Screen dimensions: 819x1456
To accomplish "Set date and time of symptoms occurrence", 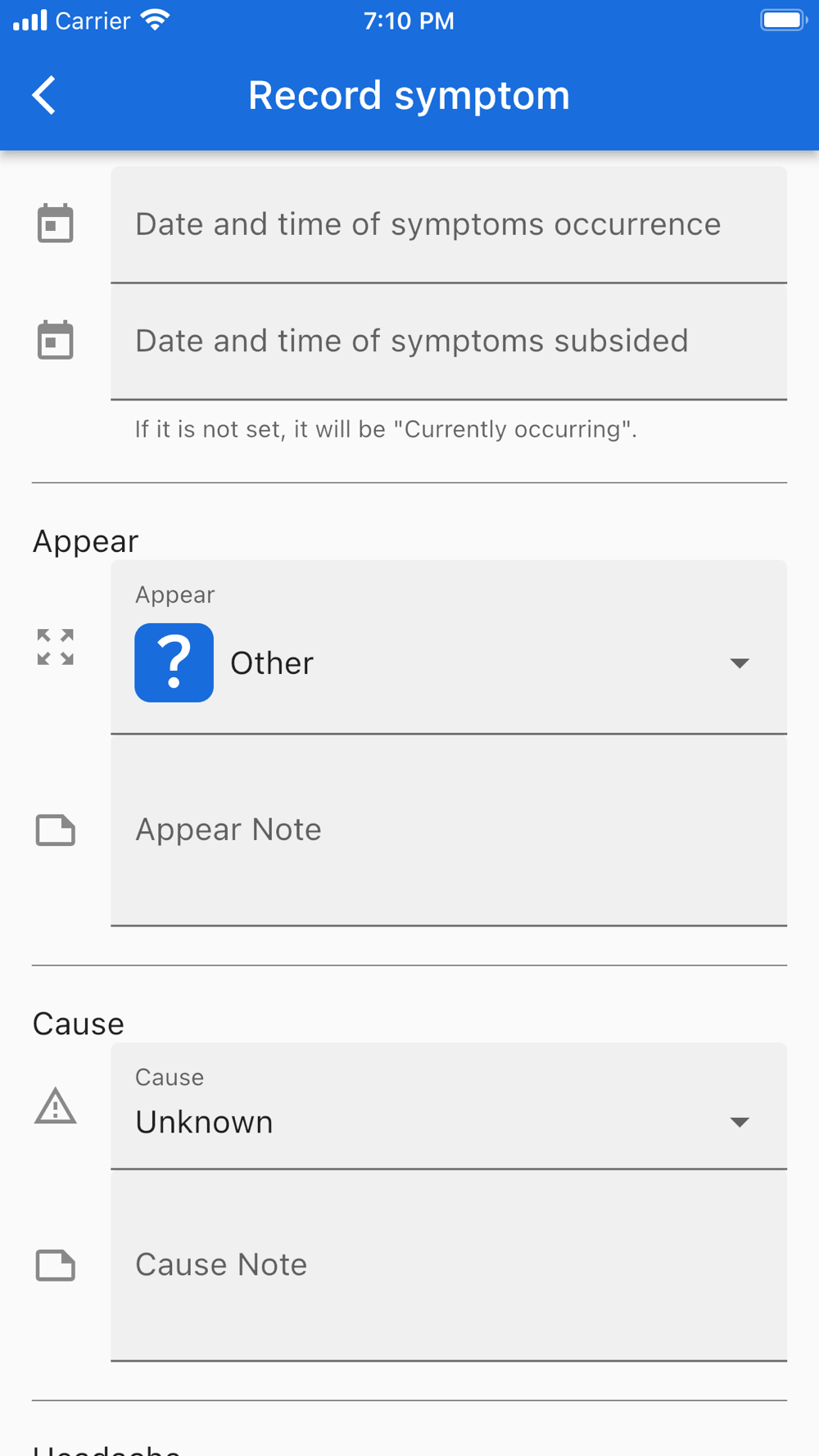I will click(449, 224).
